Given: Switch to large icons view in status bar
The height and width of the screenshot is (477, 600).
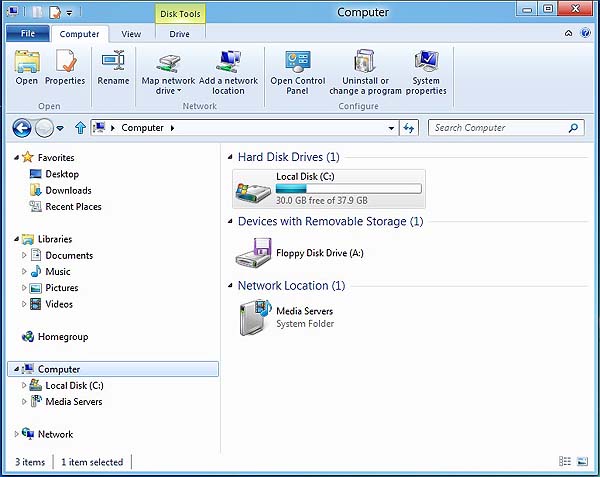Looking at the screenshot, I should [x=583, y=462].
